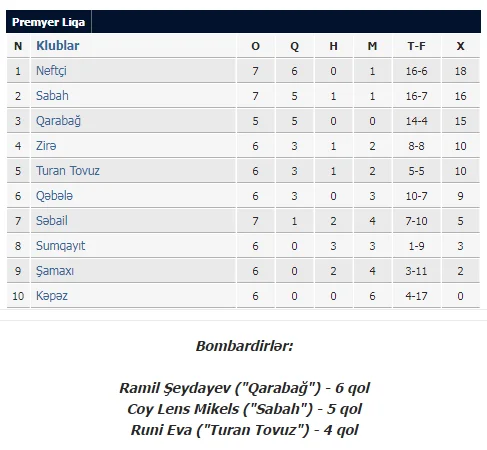The width and height of the screenshot is (487, 450).
Task: Open the Şamaxı club link
Action: click(x=55, y=271)
